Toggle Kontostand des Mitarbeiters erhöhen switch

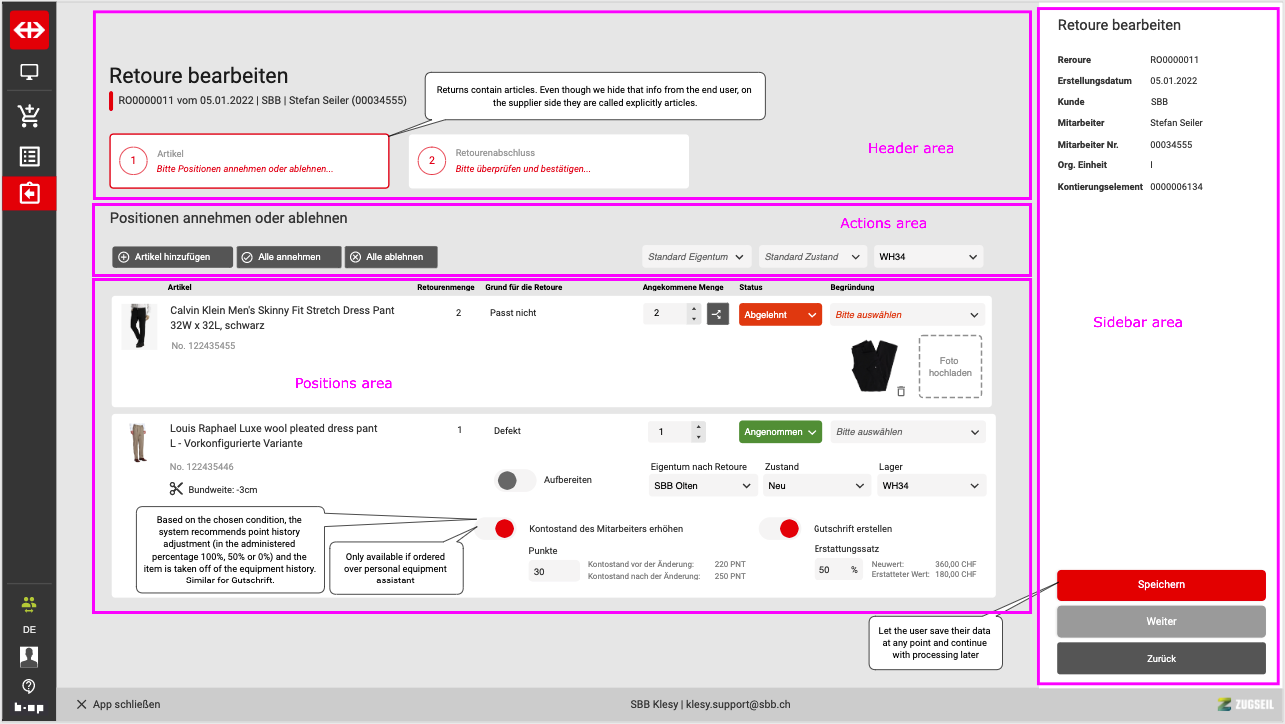(x=495, y=528)
